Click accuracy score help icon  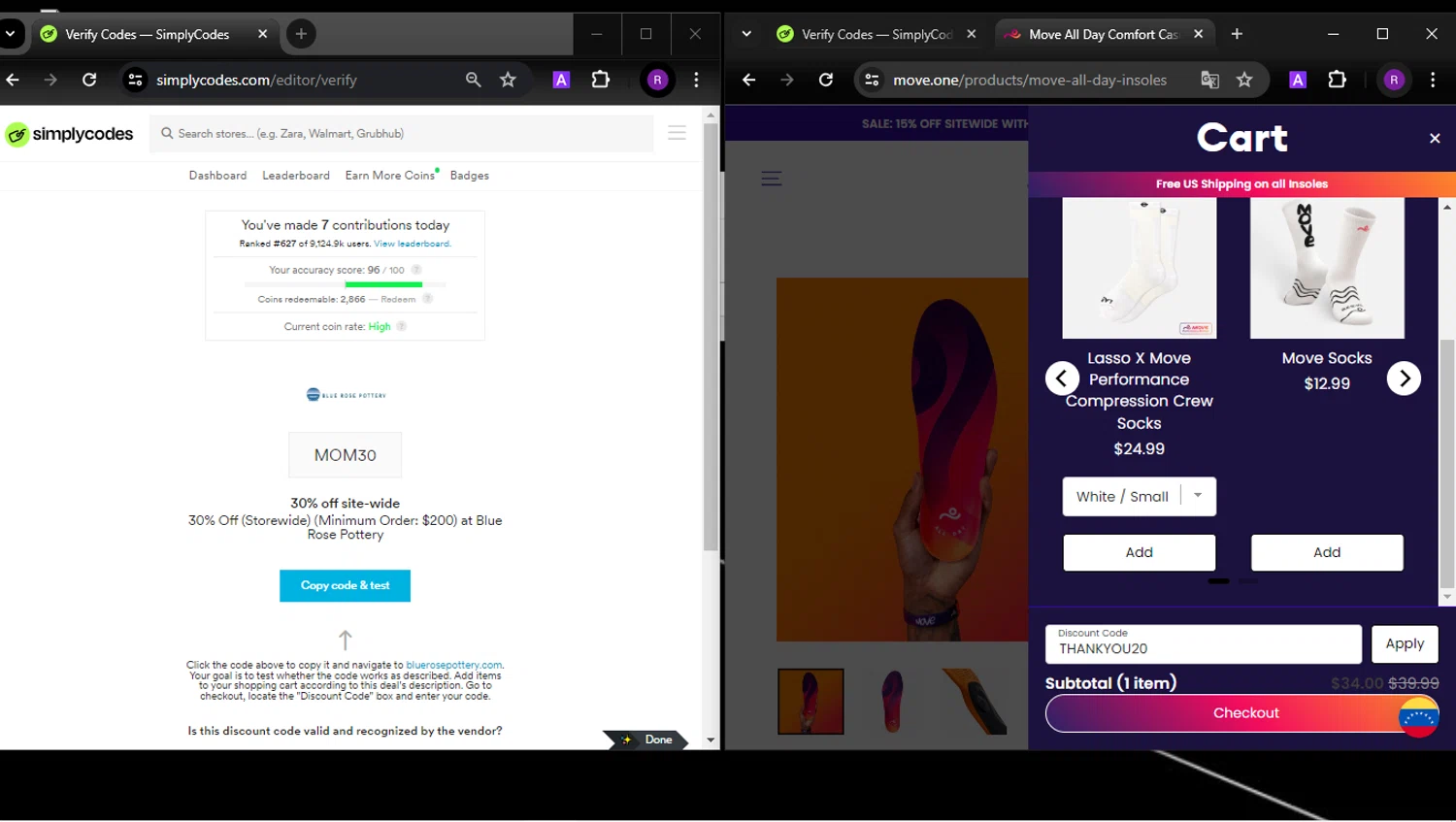click(x=416, y=270)
